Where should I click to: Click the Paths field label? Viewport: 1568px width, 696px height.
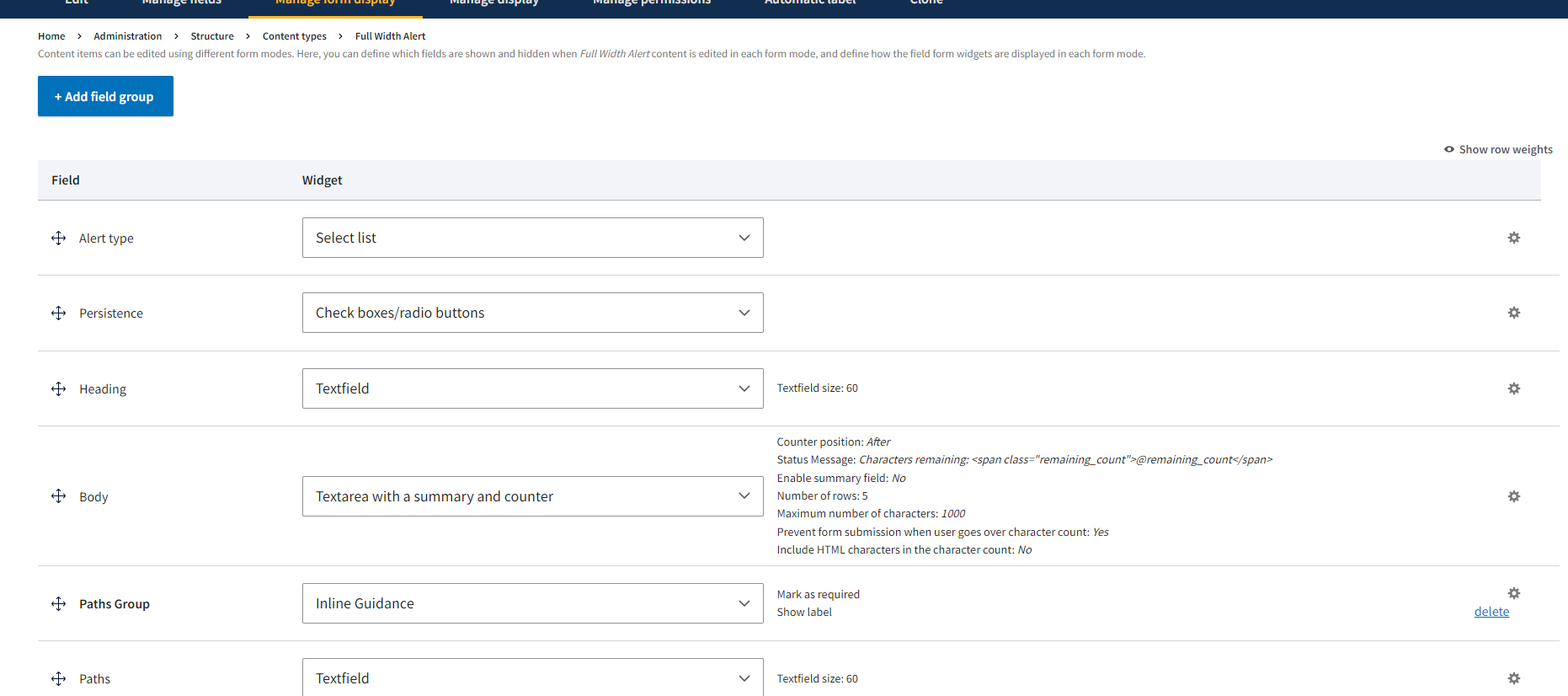[x=94, y=679]
